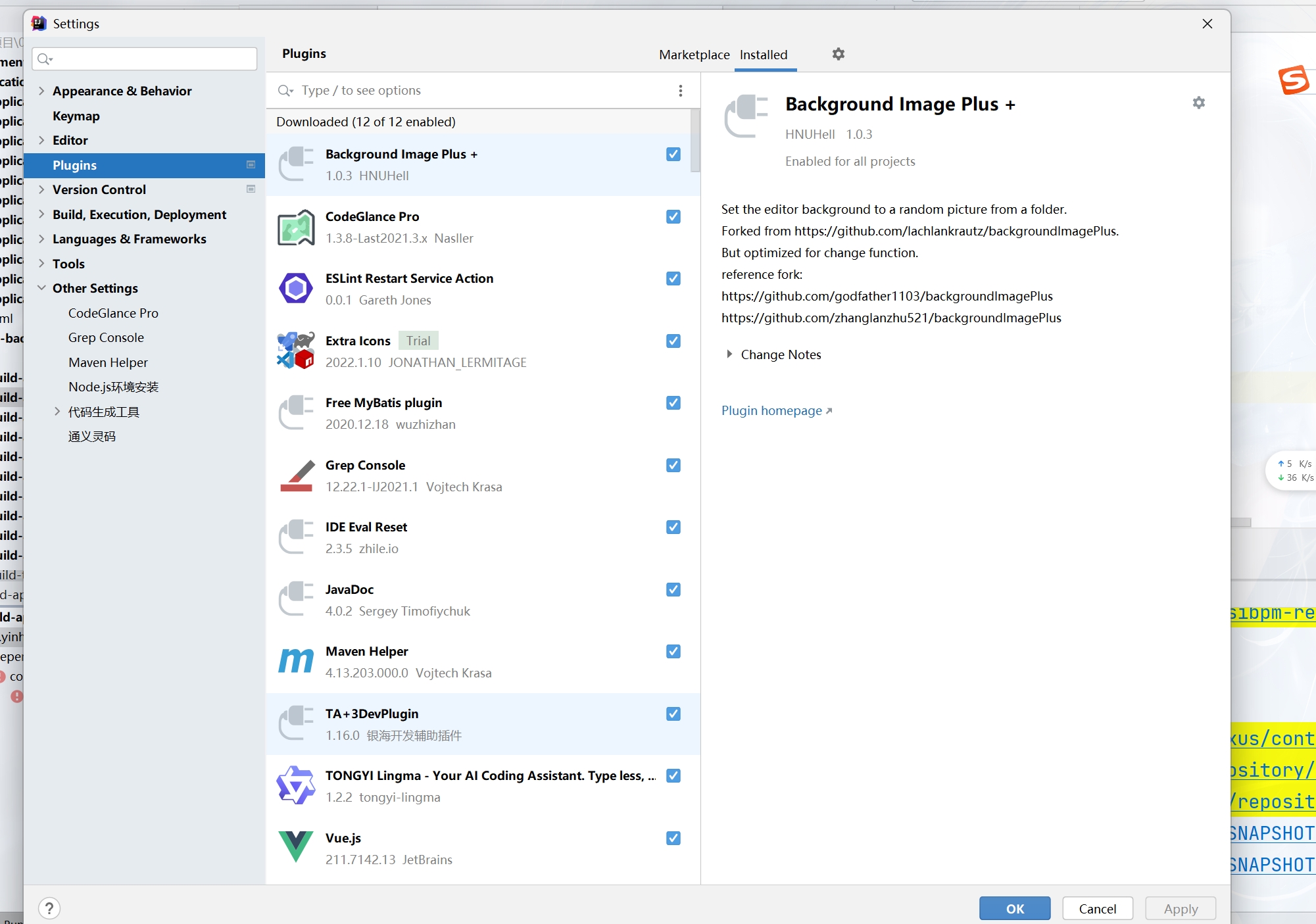Expand Appearance & Behavior settings
This screenshot has height=924, width=1316.
point(41,91)
